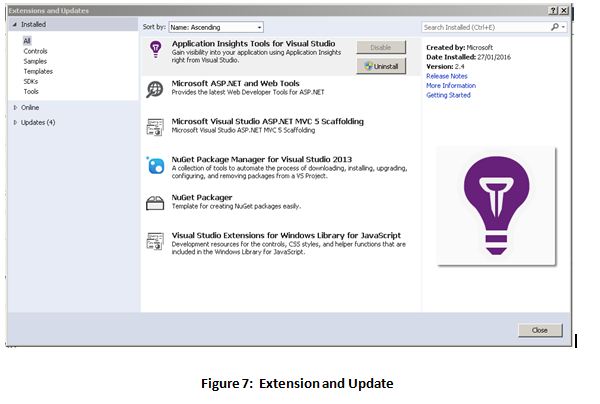Select the NuGet Packager title
The image size is (600, 404).
click(202, 197)
